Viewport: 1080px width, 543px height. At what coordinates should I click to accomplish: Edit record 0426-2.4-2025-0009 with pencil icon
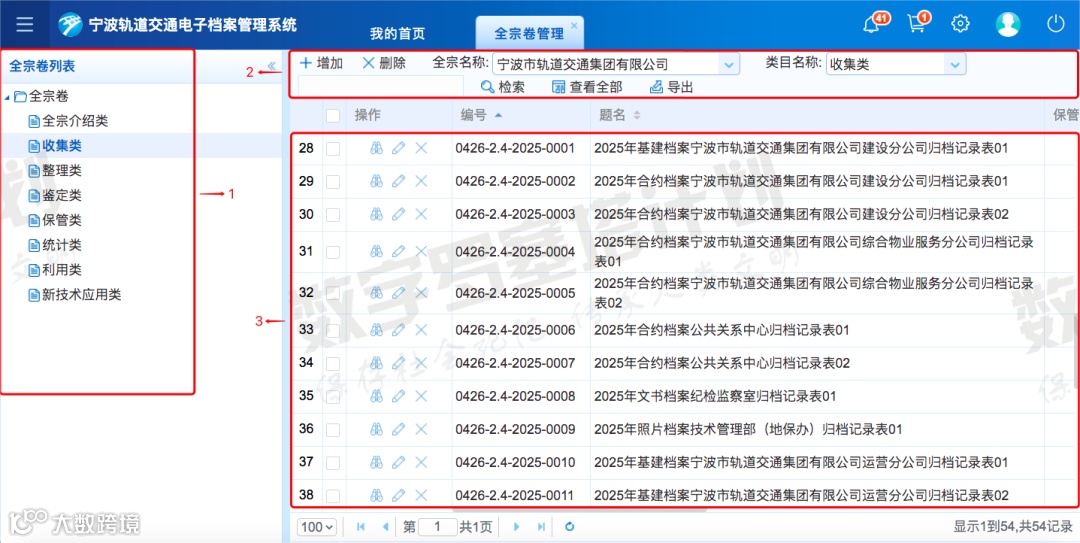point(398,429)
